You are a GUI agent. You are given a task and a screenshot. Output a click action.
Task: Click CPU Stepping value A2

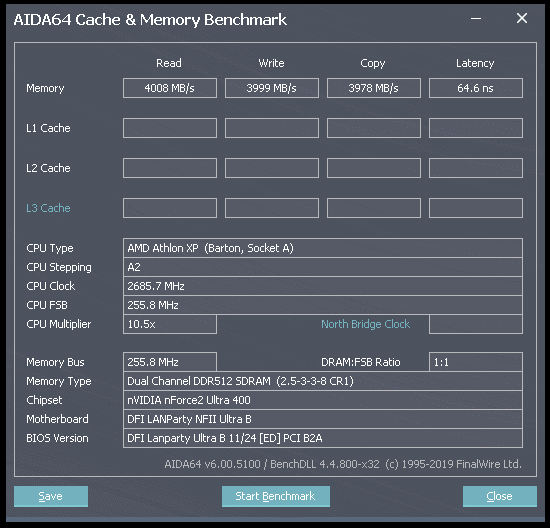[x=323, y=267]
